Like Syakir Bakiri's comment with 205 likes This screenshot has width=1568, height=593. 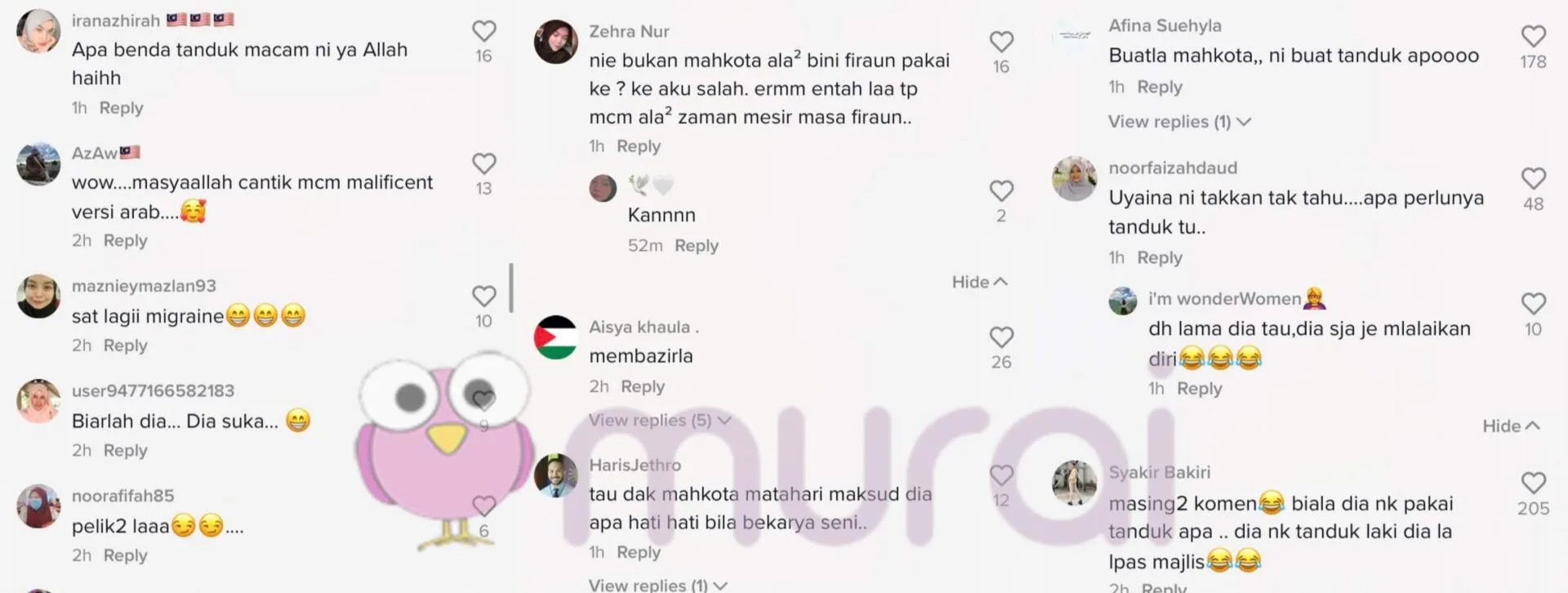(1533, 483)
